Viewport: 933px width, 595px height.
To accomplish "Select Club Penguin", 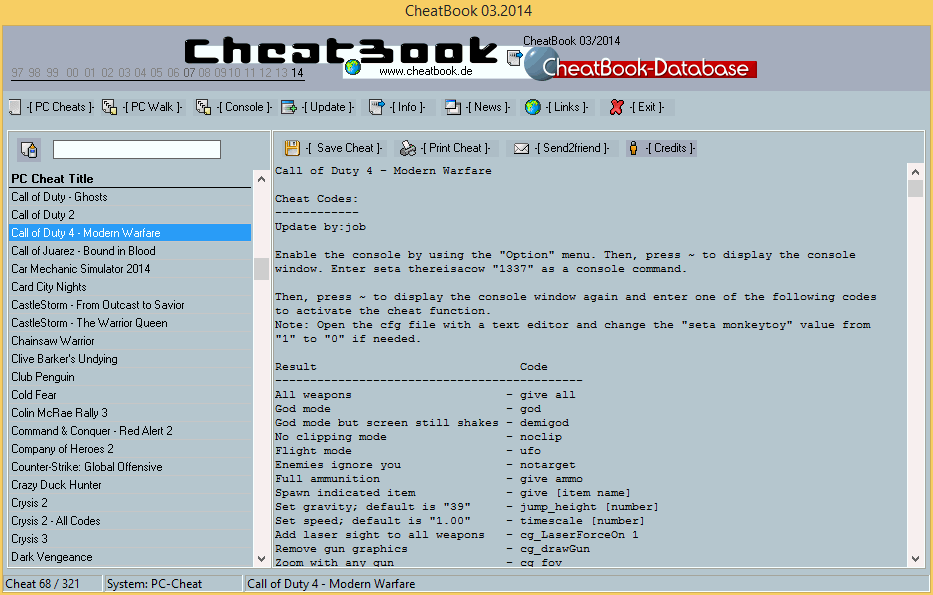I will pos(131,377).
